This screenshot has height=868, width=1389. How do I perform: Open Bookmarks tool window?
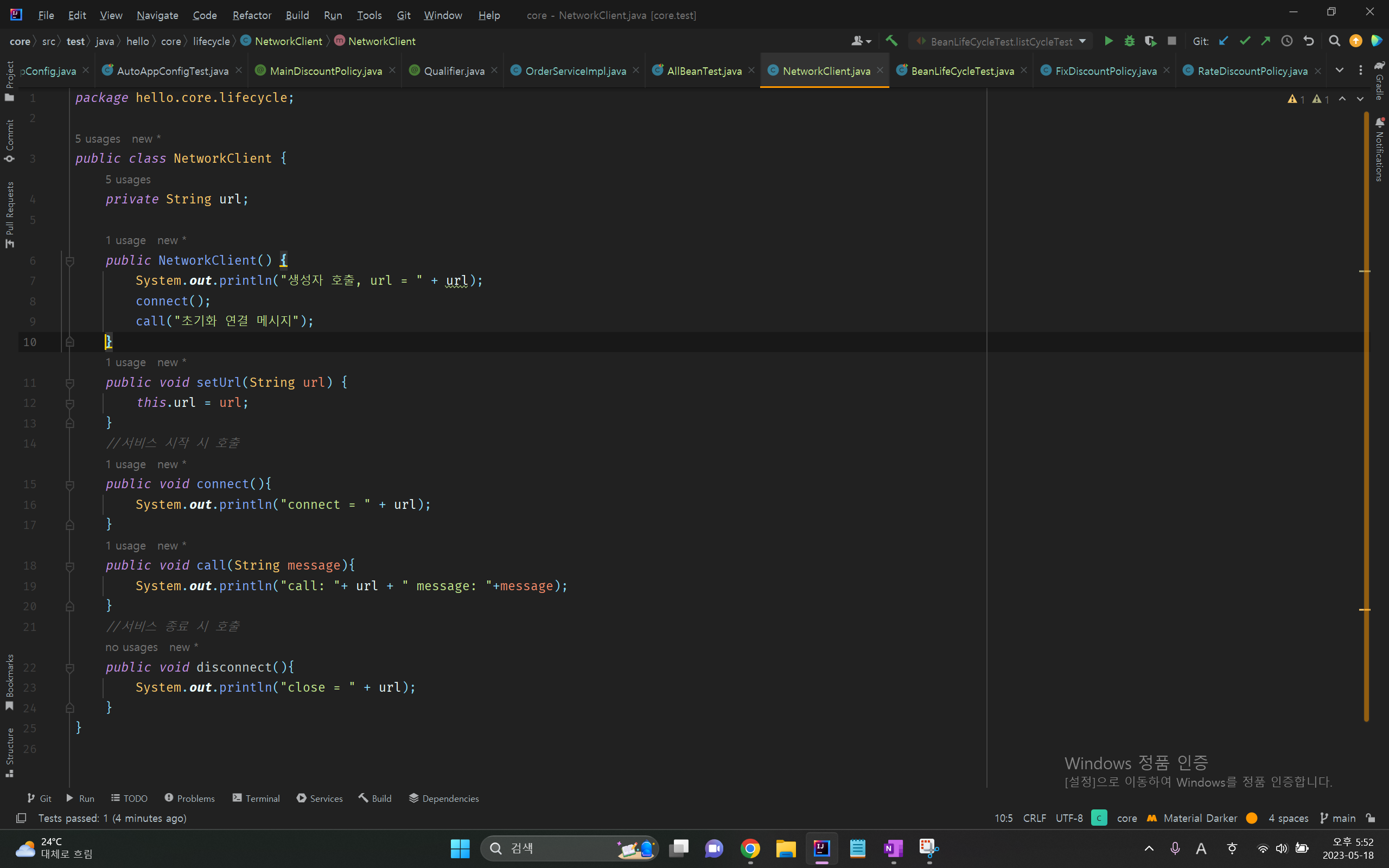(9, 682)
